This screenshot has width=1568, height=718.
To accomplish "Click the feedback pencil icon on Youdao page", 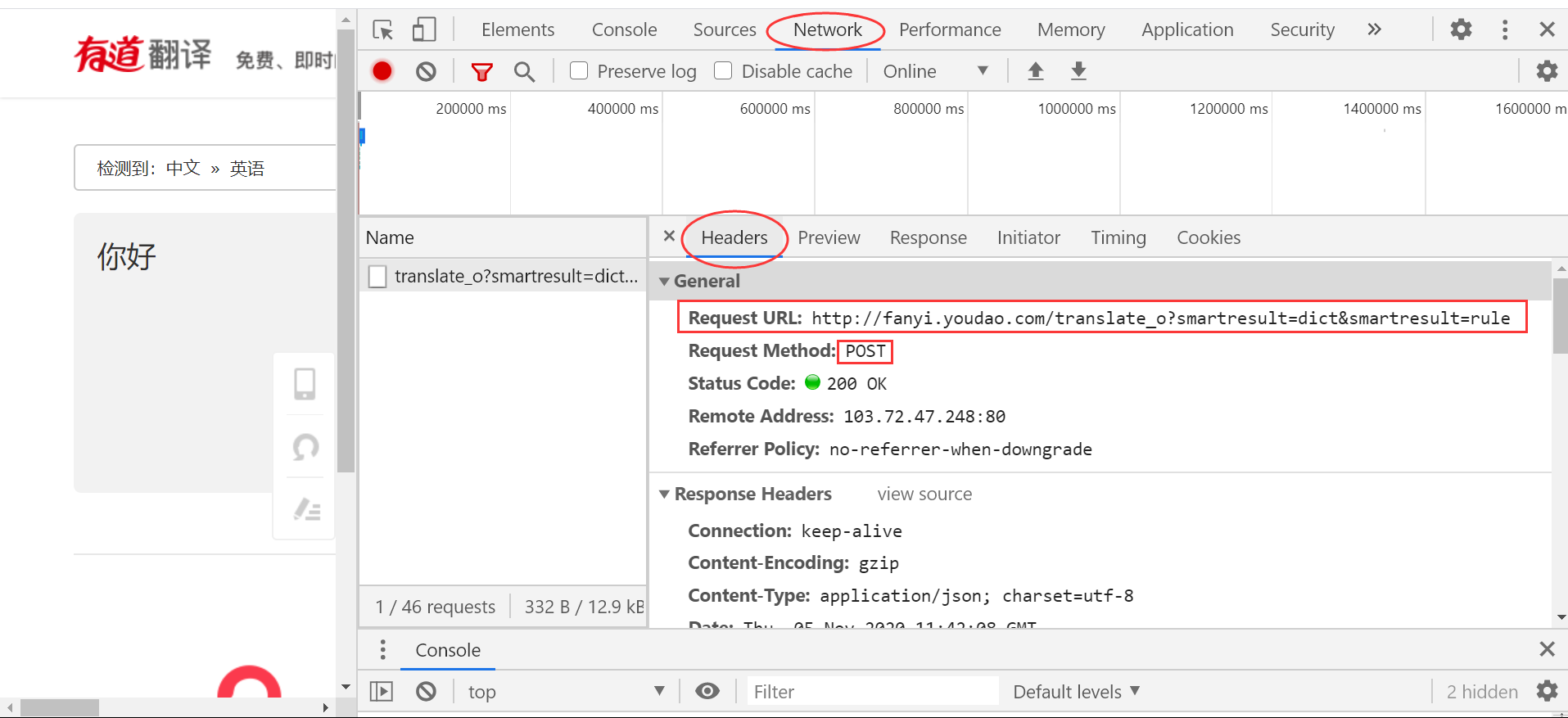I will point(307,509).
